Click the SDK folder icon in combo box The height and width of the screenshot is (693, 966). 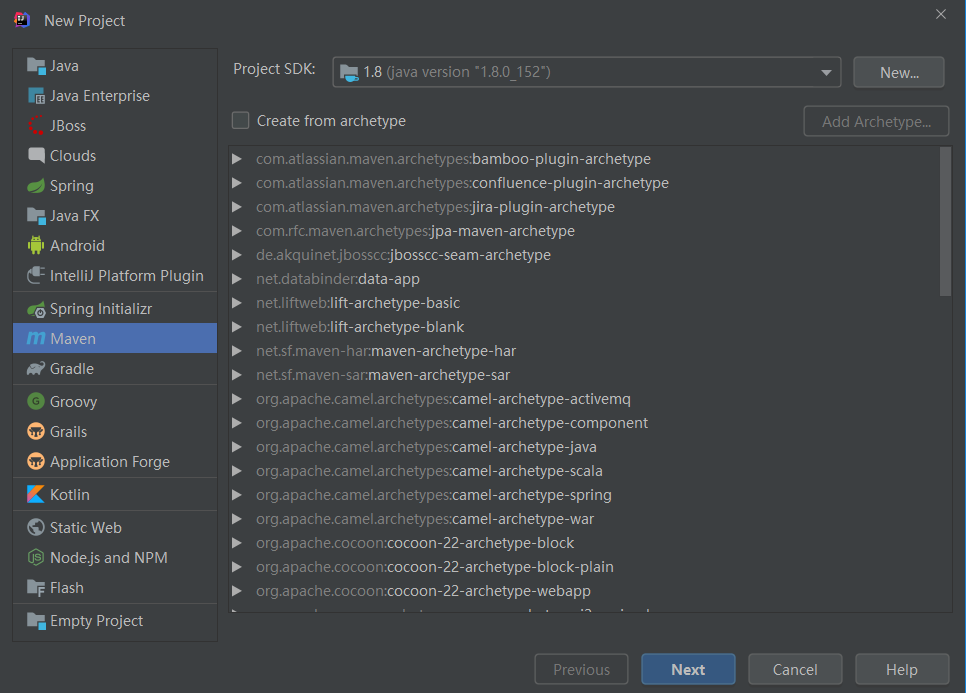(349, 73)
